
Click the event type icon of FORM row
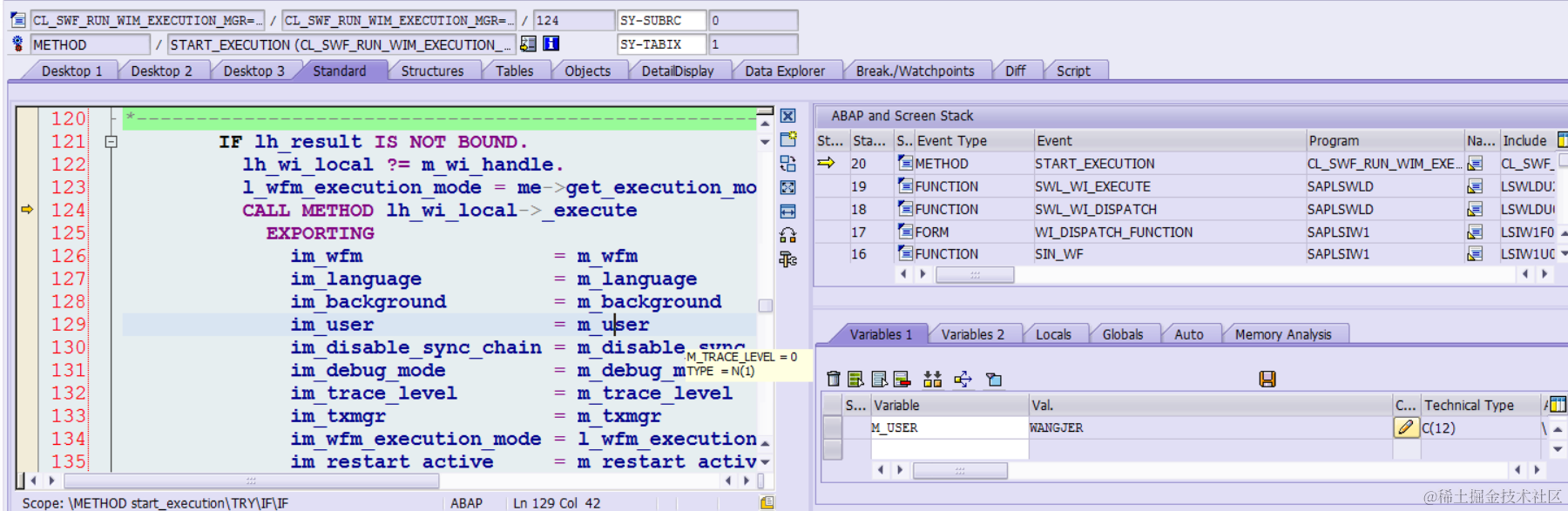pyautogui.click(x=906, y=232)
